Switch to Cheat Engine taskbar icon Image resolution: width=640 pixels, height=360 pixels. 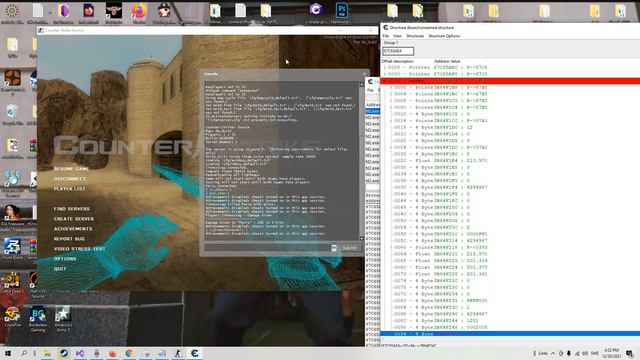click(x=195, y=353)
